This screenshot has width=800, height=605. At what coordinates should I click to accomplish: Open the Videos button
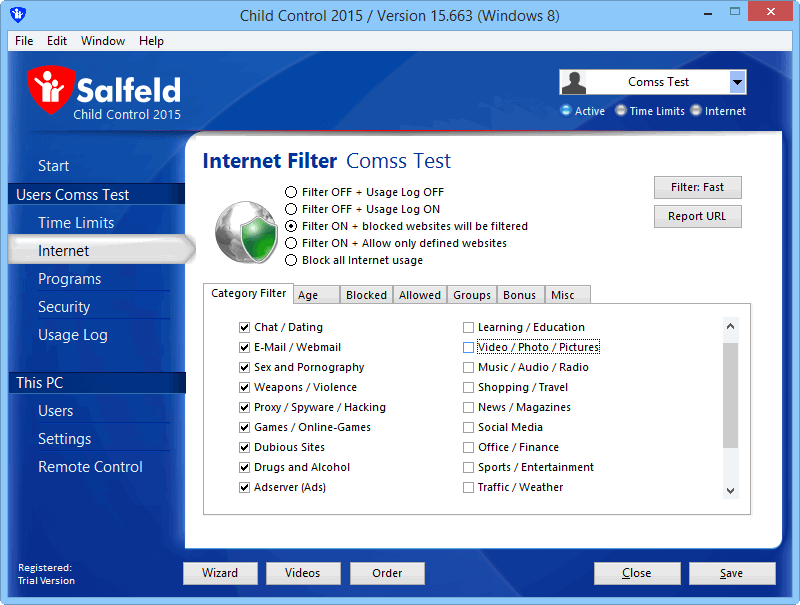point(303,573)
